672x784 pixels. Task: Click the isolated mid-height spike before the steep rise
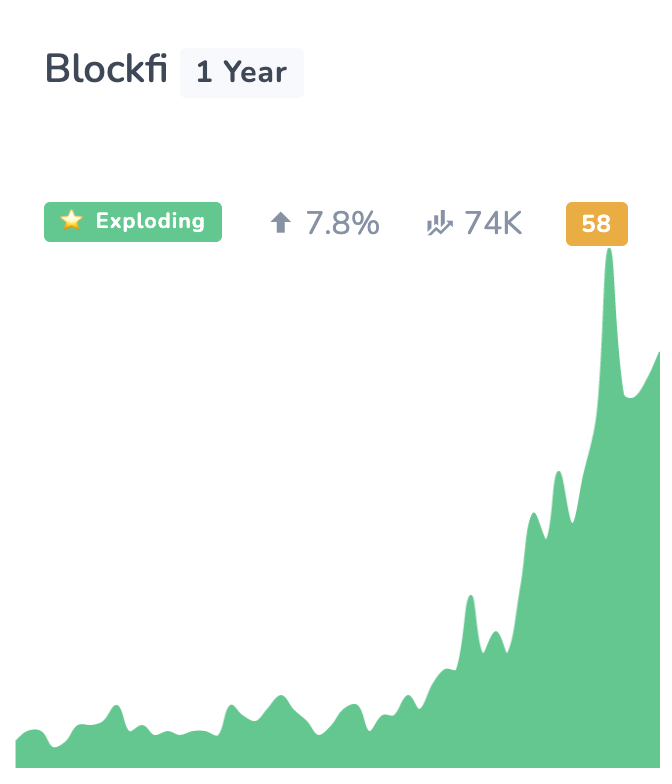pos(470,597)
